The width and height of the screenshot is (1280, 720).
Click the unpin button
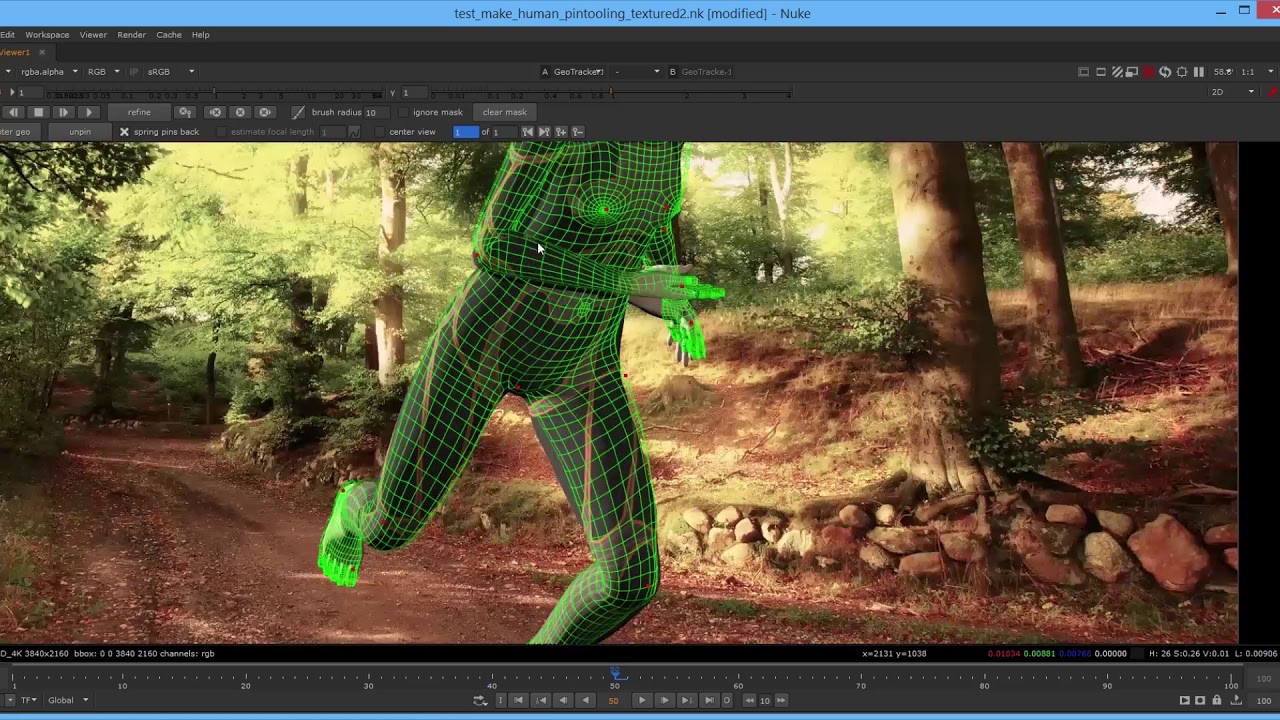point(80,132)
